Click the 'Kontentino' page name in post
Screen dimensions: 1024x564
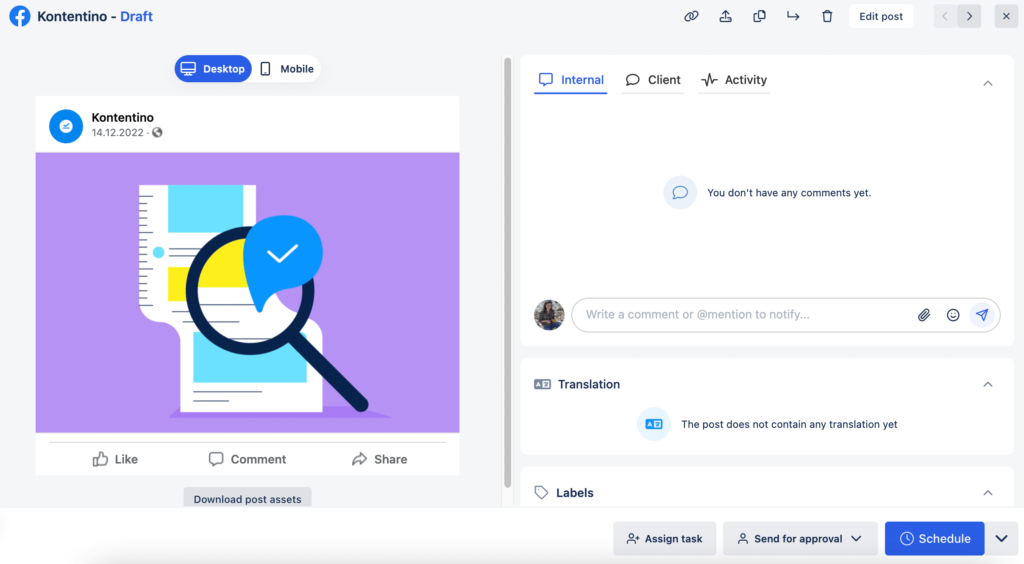[x=123, y=118]
